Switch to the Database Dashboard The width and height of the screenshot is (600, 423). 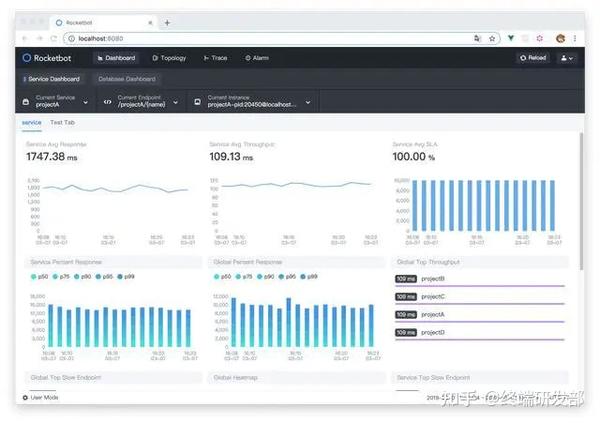[127, 79]
